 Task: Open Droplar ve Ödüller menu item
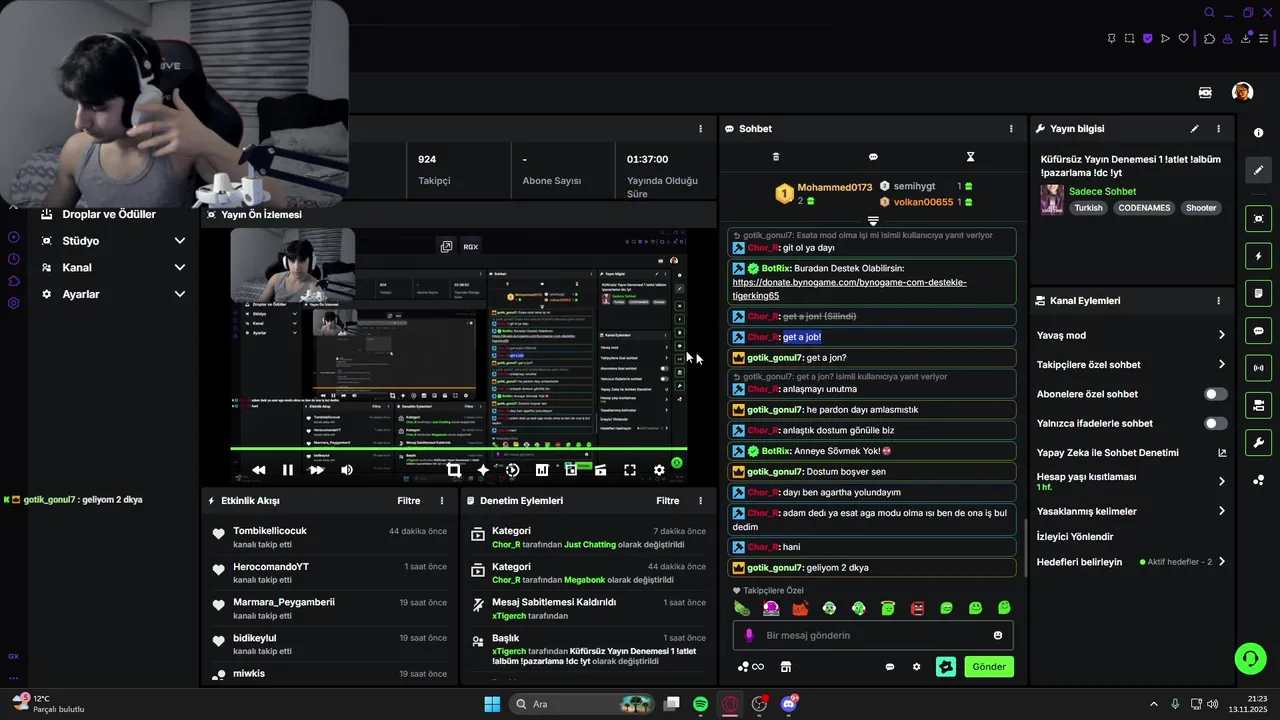109,214
